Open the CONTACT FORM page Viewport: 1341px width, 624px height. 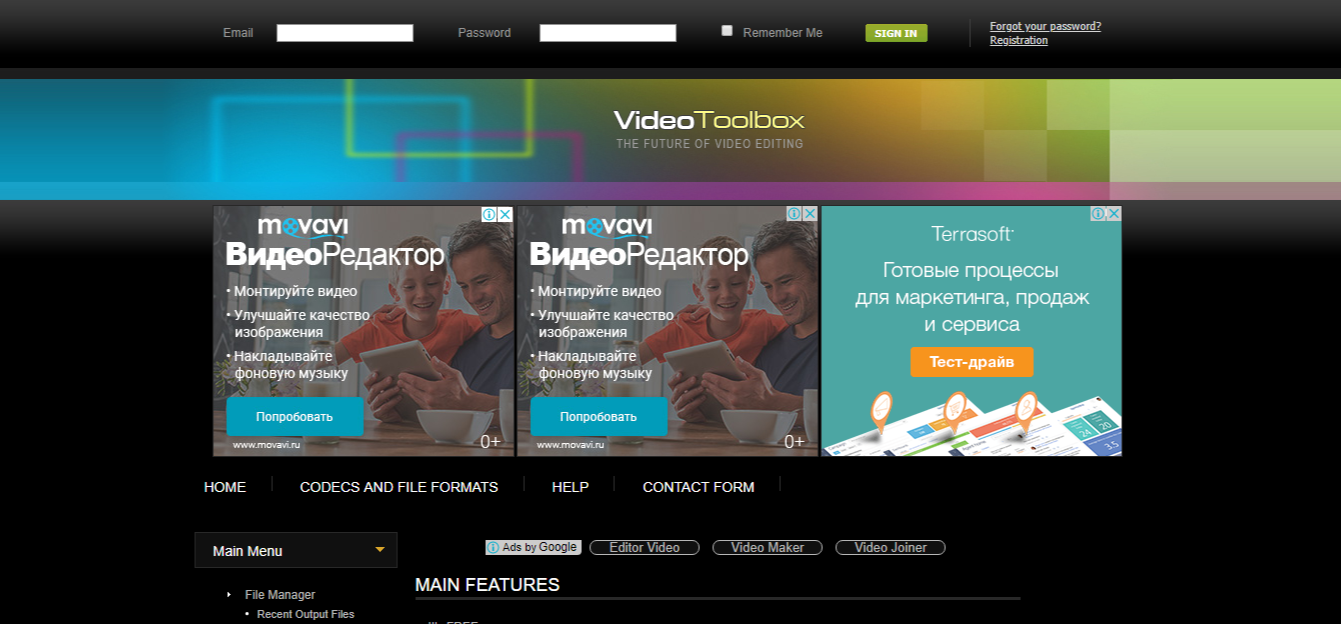698,487
